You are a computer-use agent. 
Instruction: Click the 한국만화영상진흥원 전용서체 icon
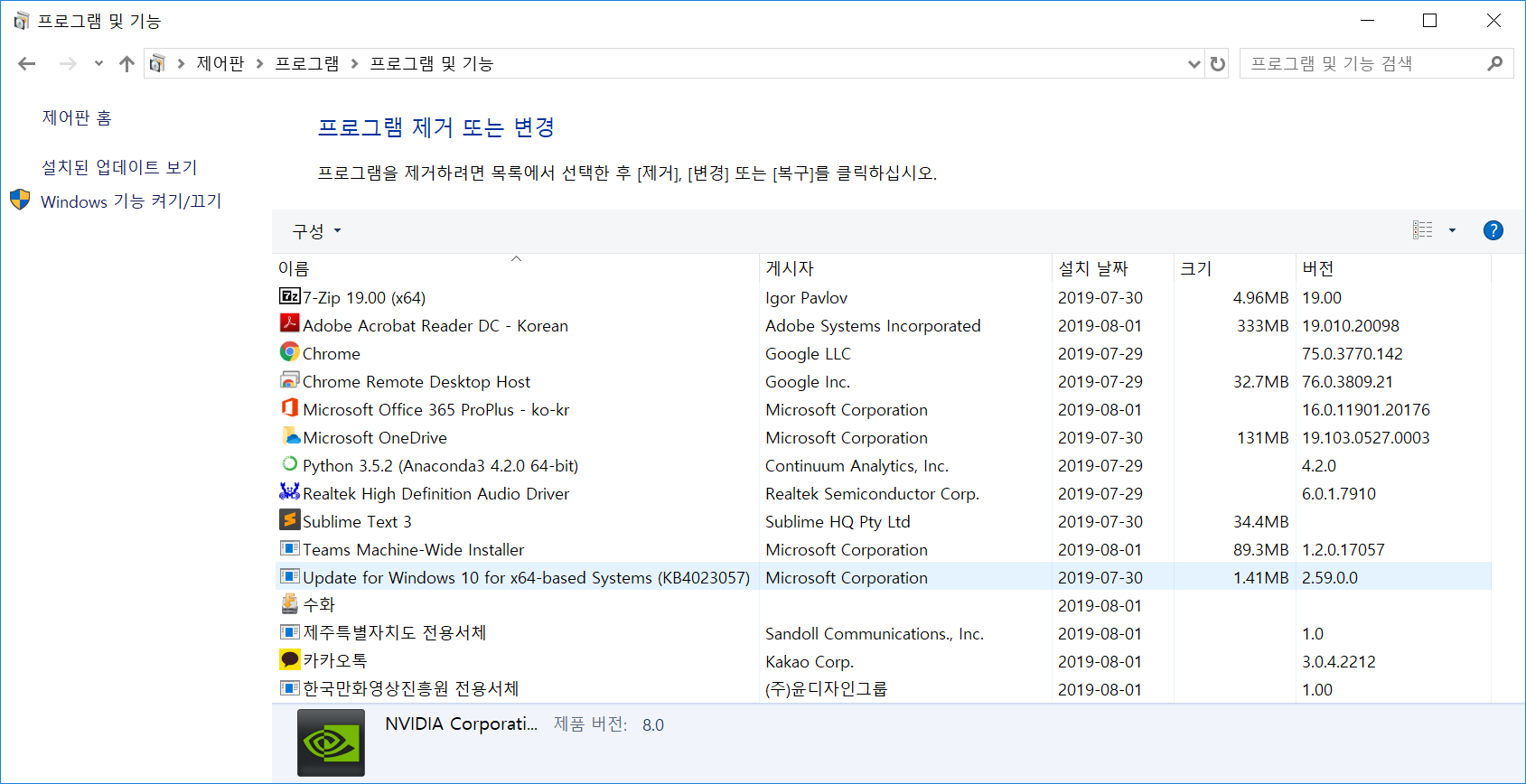pyautogui.click(x=289, y=687)
